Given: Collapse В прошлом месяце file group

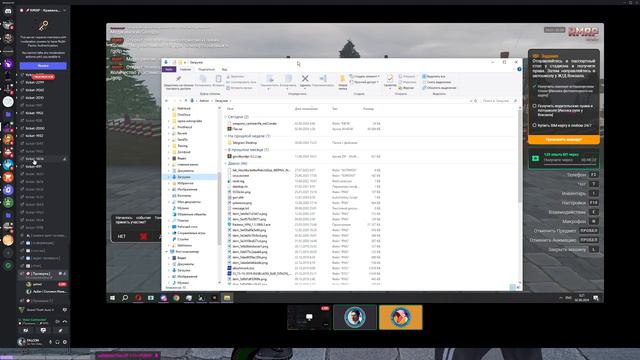Looking at the screenshot, I should (226, 150).
